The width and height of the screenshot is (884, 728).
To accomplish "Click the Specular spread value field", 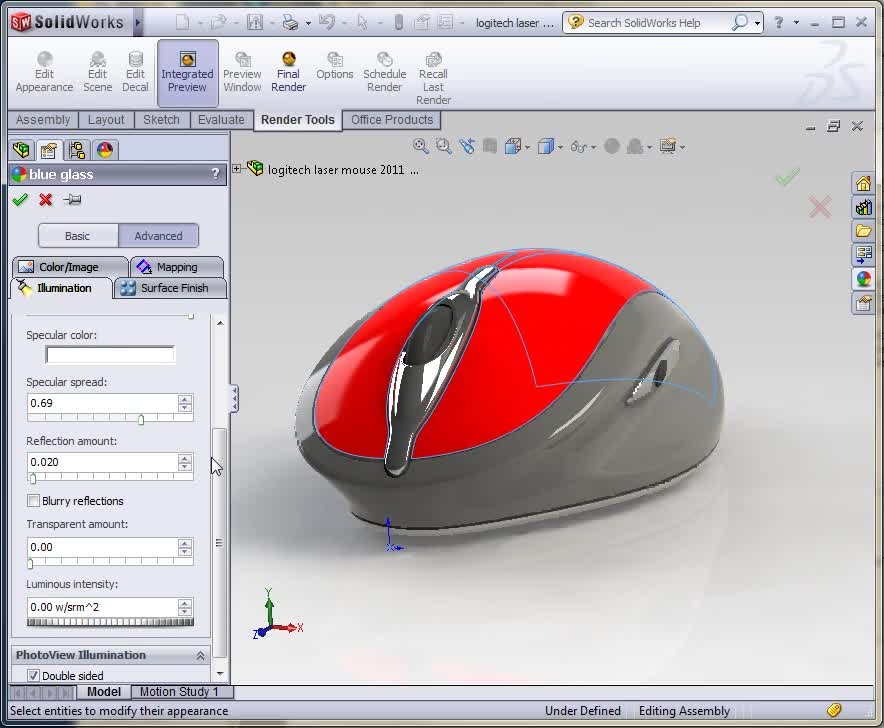I will 102,403.
